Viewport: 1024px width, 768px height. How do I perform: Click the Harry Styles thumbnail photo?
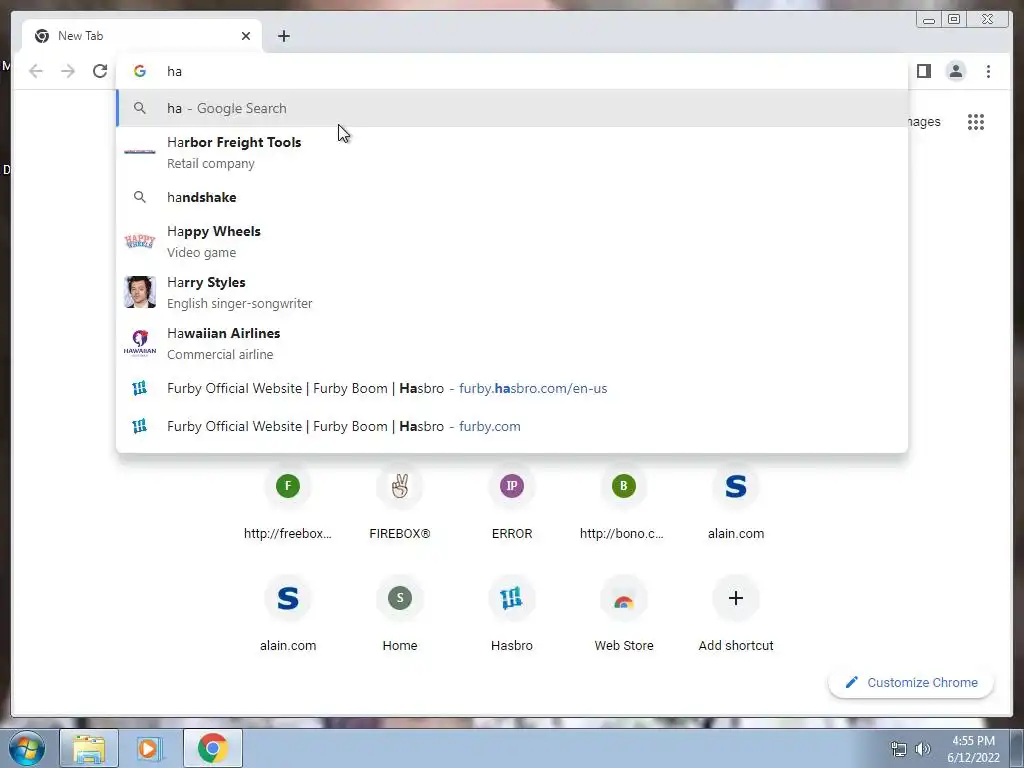coord(140,292)
